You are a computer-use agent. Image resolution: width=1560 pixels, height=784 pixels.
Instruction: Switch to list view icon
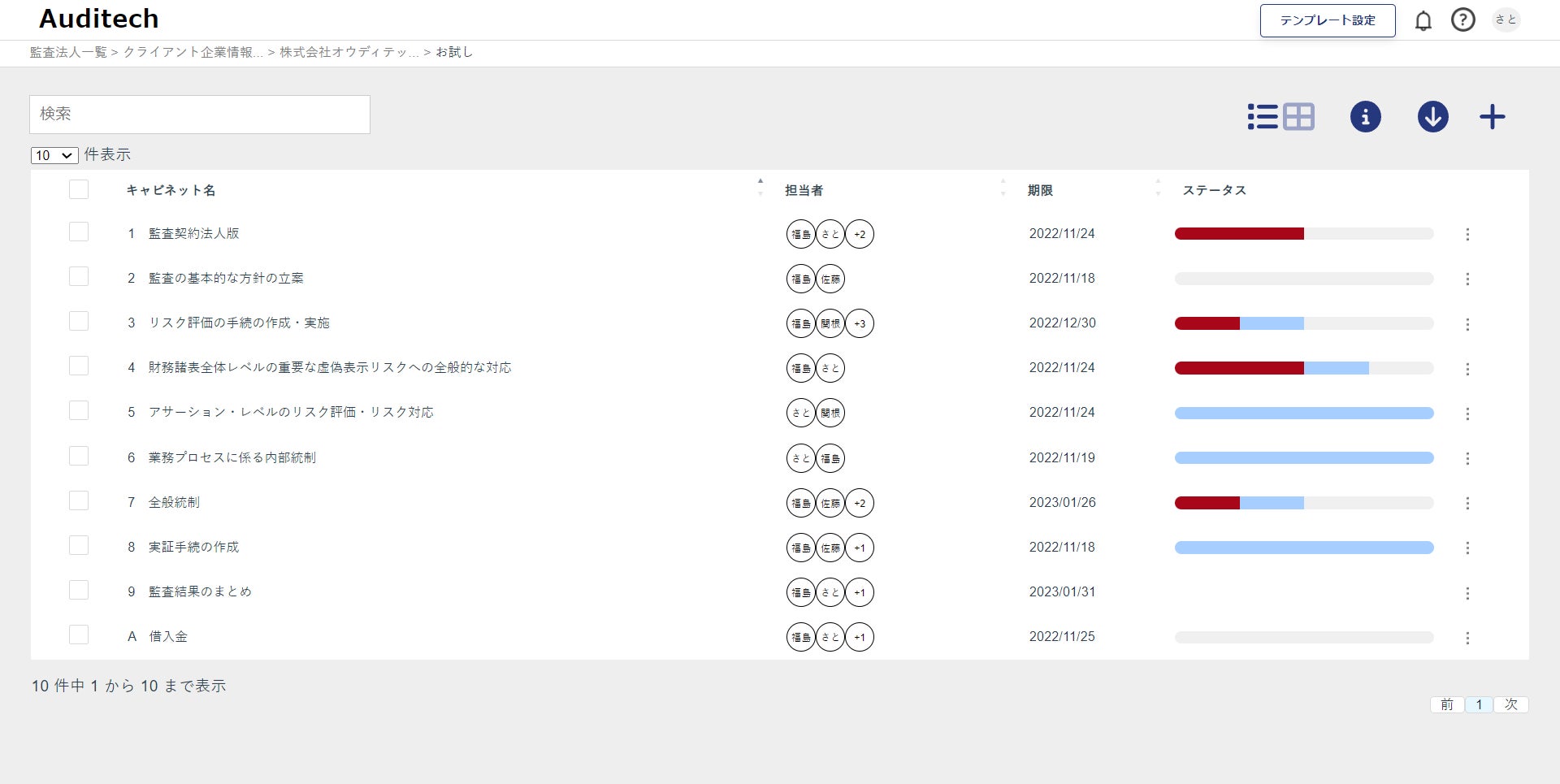1263,117
